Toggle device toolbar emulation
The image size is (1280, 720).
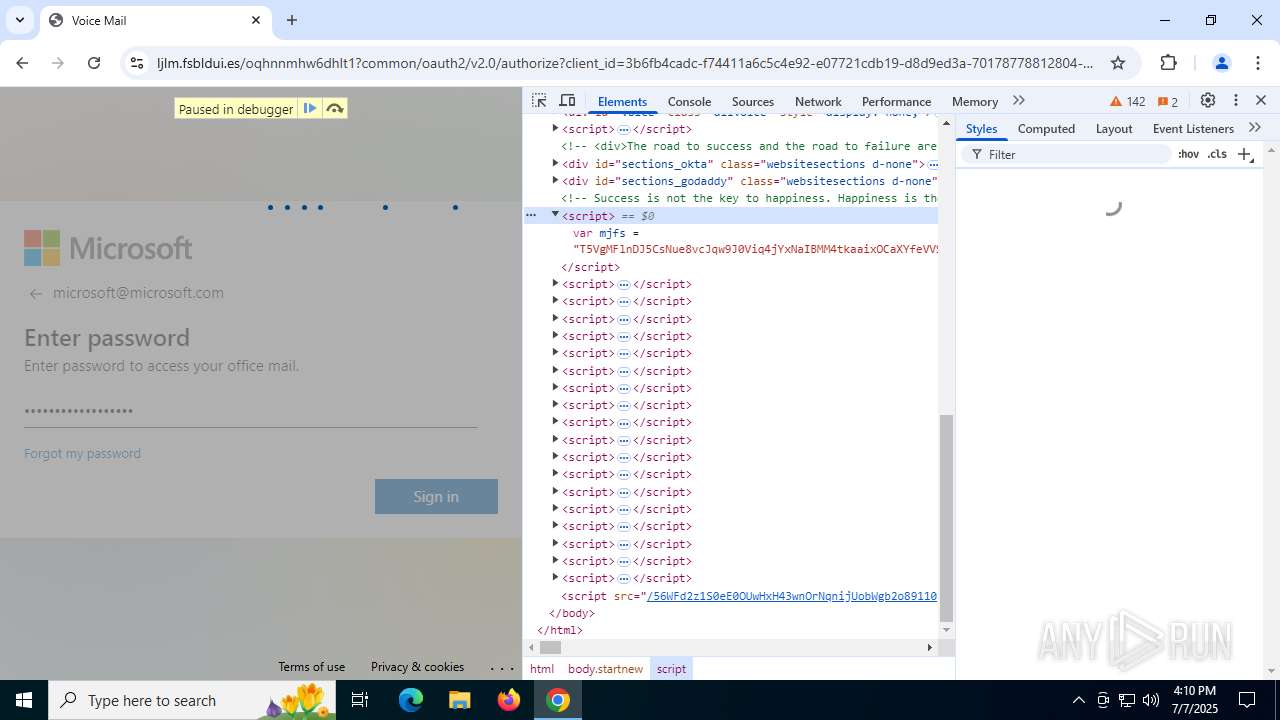567,101
